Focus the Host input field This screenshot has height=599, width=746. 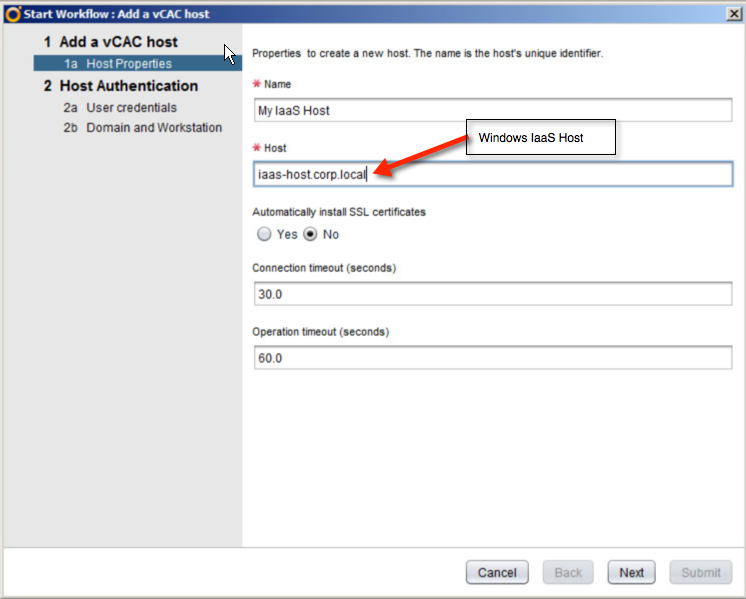point(493,174)
